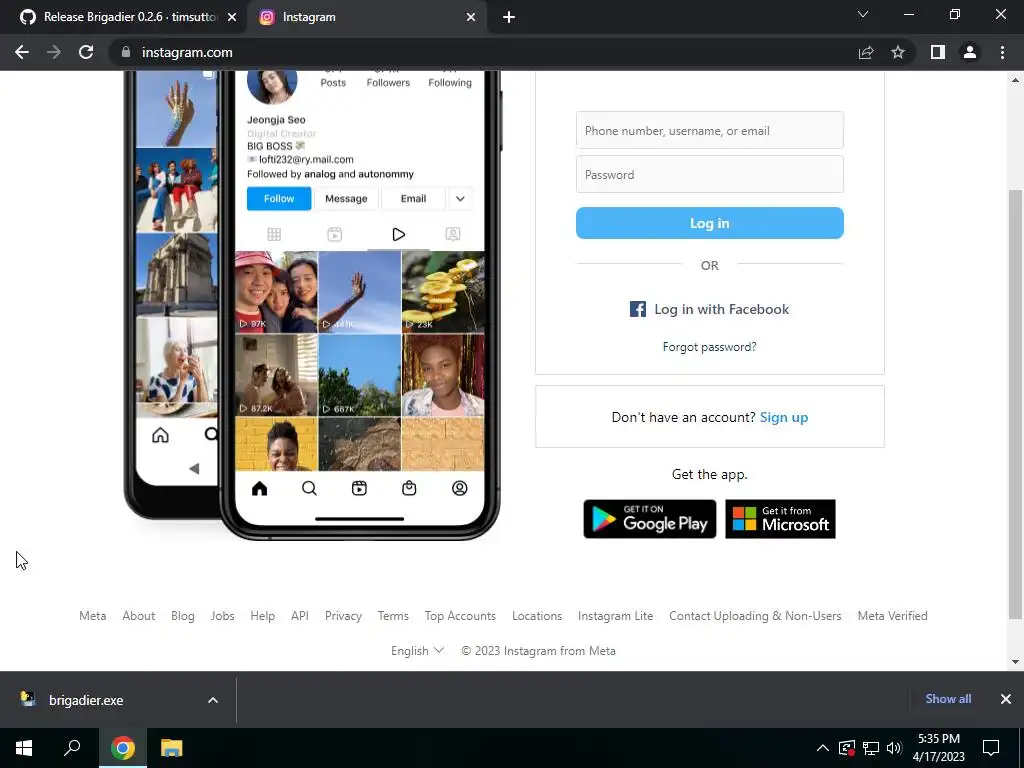1024x768 pixels.
Task: Open Chrome's three-dot menu
Action: pyautogui.click(x=1002, y=52)
